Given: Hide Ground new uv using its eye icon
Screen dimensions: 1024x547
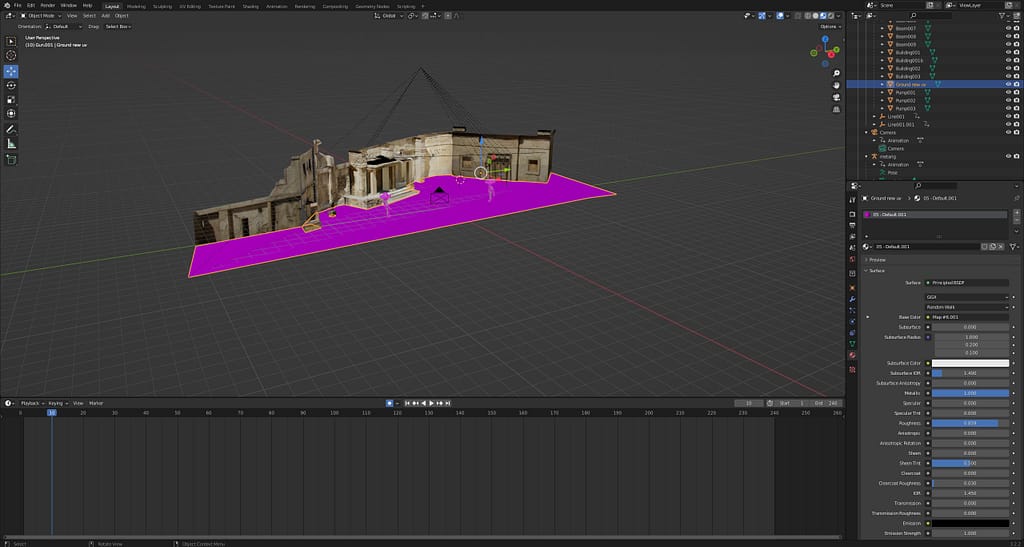Looking at the screenshot, I should click(1007, 84).
